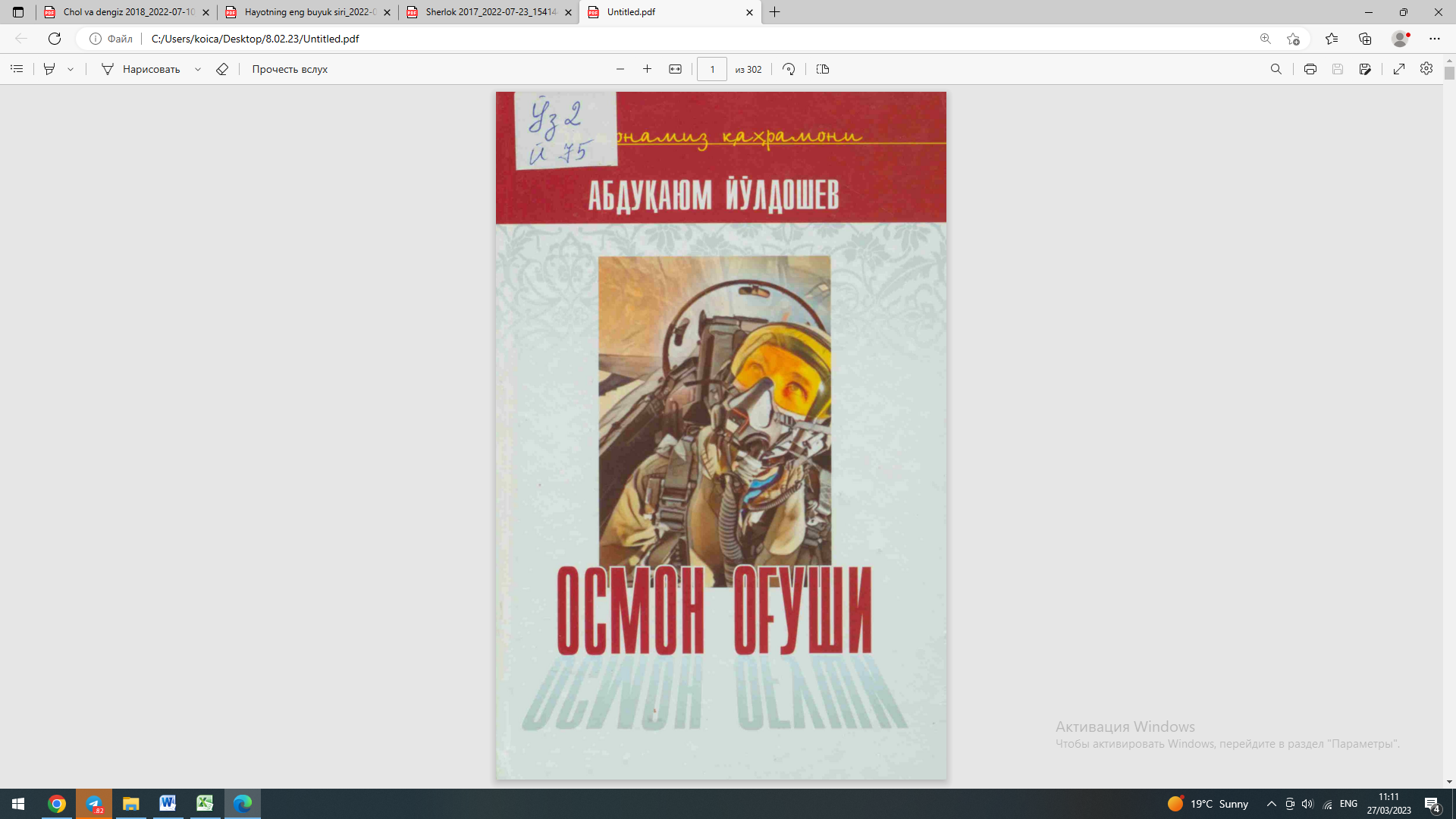Expand the draw tool options arrow
Viewport: 1456px width, 819px height.
click(198, 69)
